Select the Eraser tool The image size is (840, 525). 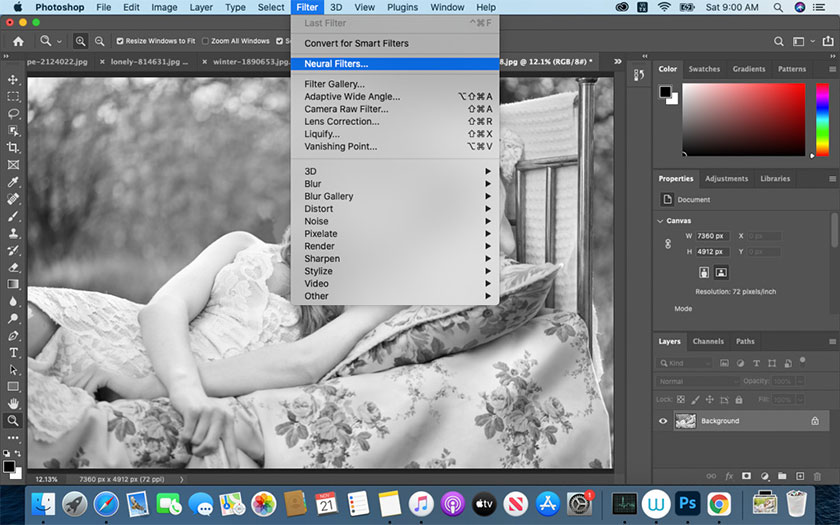pyautogui.click(x=13, y=267)
